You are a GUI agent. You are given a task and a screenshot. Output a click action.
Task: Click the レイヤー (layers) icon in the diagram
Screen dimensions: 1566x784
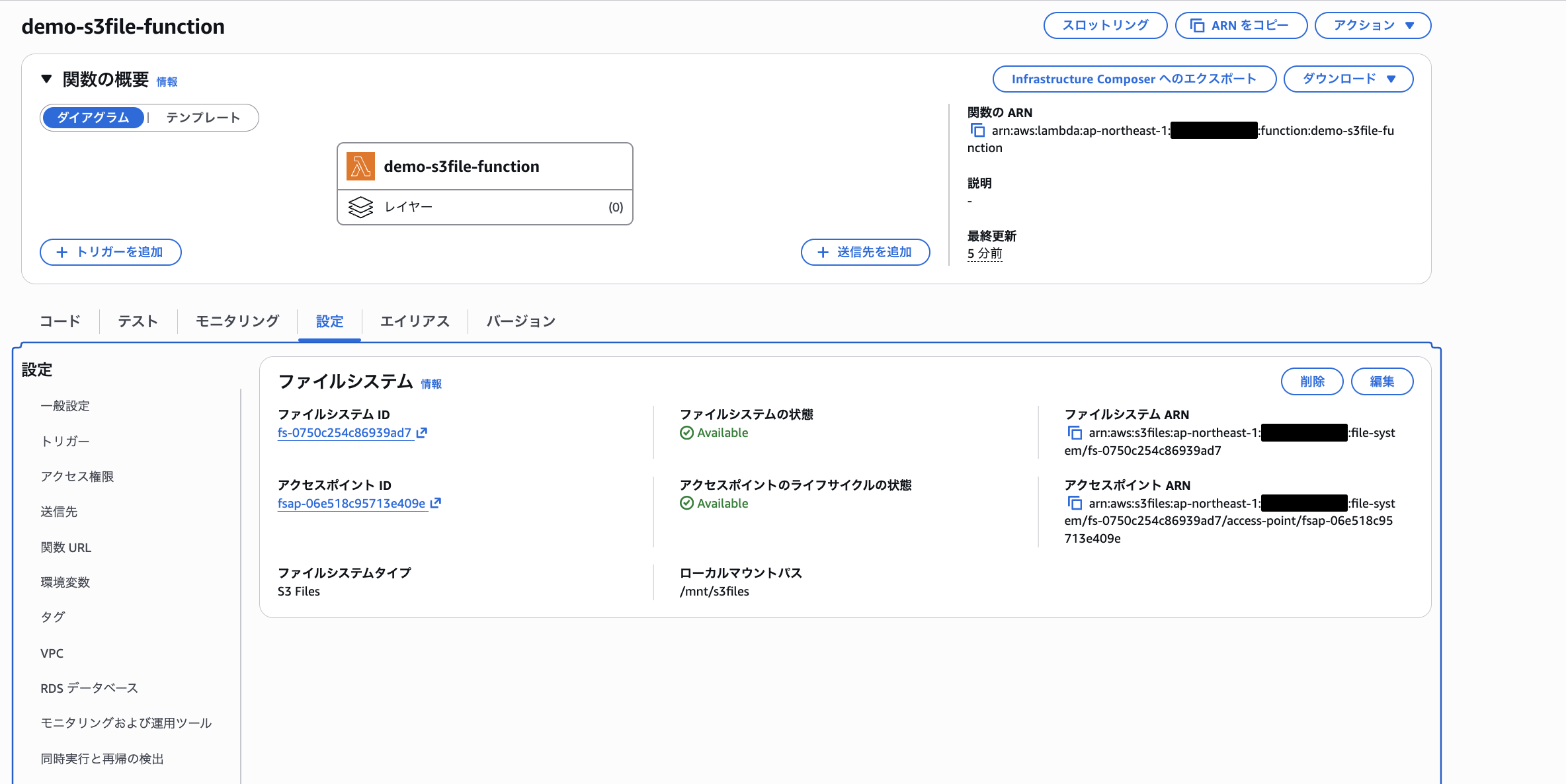pos(360,206)
